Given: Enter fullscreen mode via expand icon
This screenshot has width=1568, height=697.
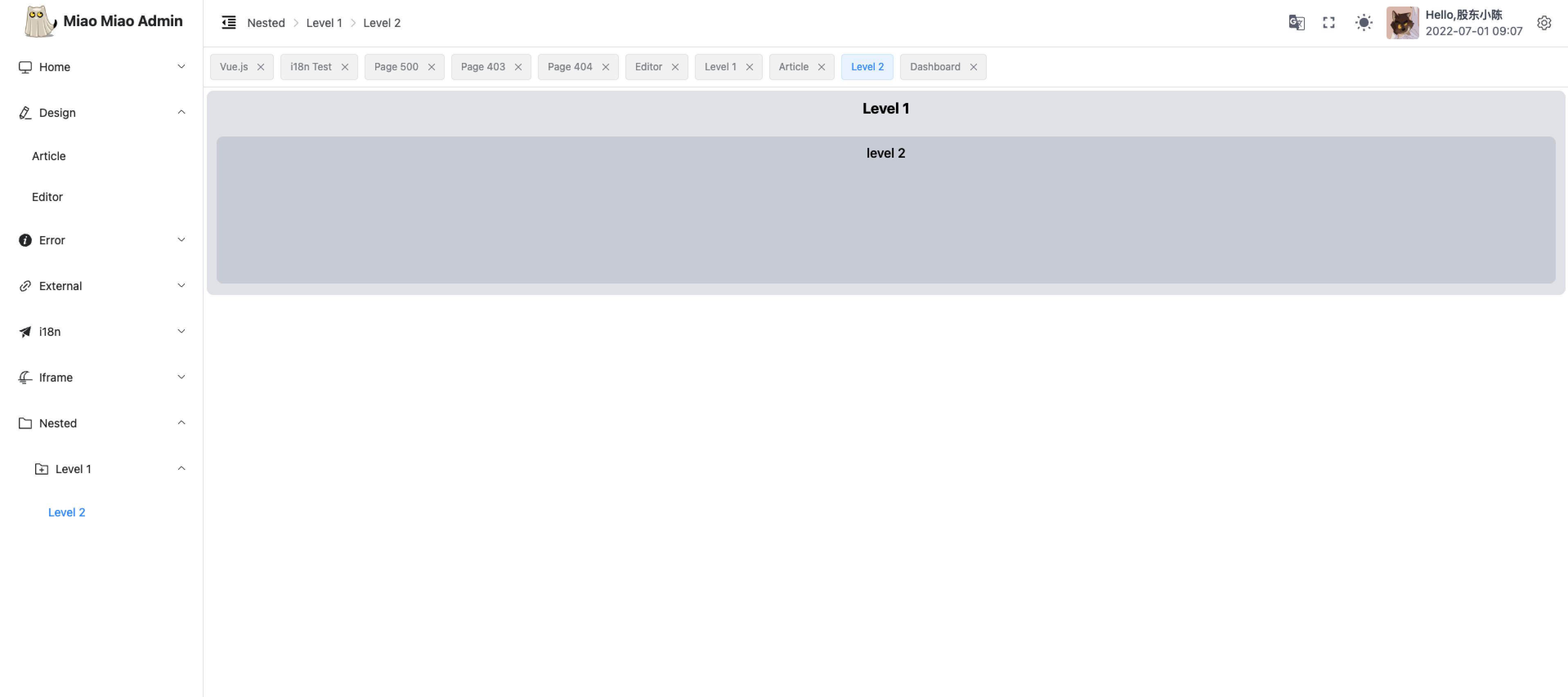Looking at the screenshot, I should point(1329,22).
